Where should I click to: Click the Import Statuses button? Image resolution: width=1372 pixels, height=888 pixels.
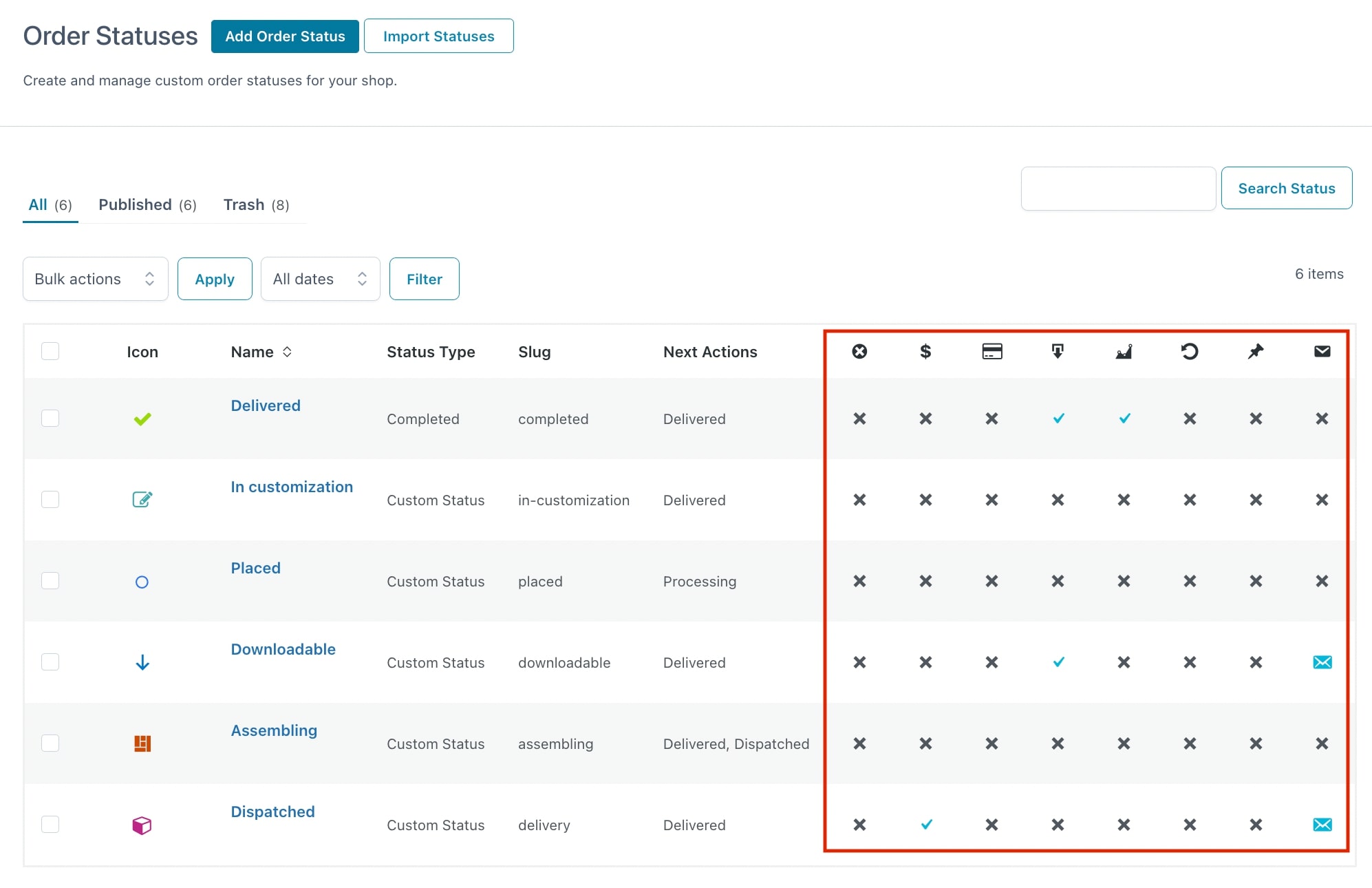[439, 36]
